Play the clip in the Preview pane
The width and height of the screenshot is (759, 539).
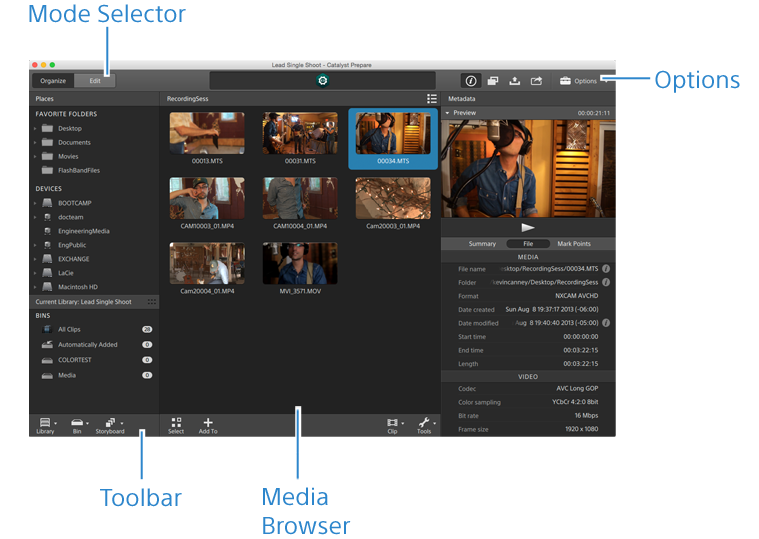(x=528, y=228)
